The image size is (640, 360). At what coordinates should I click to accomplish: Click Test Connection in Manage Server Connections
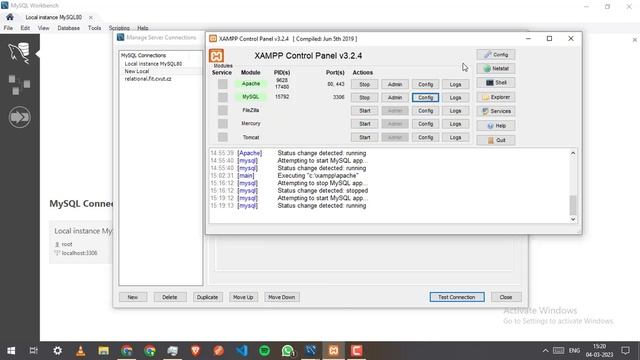point(457,297)
